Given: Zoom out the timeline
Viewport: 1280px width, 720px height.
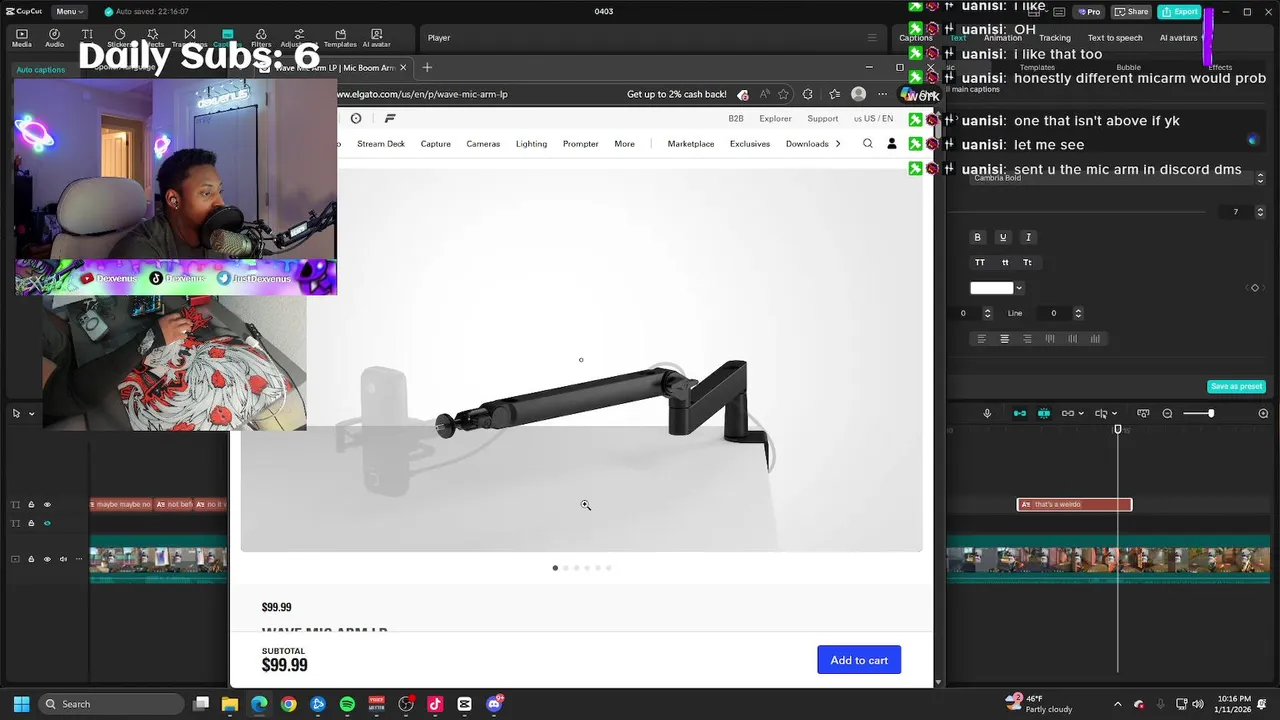Looking at the screenshot, I should click(1167, 413).
